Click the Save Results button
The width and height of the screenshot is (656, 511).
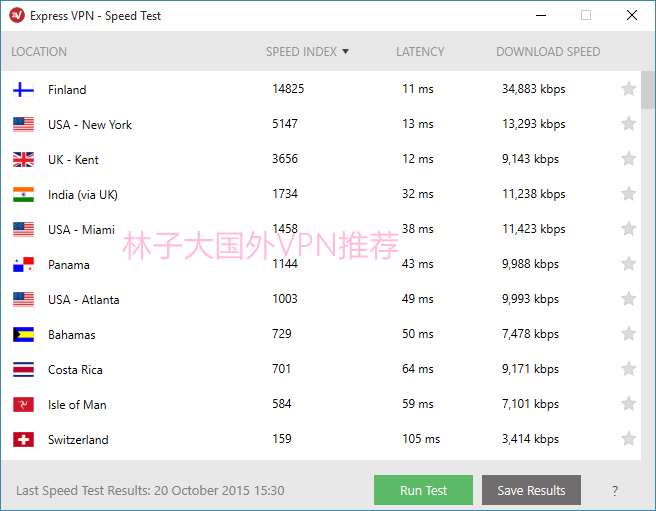pyautogui.click(x=531, y=490)
